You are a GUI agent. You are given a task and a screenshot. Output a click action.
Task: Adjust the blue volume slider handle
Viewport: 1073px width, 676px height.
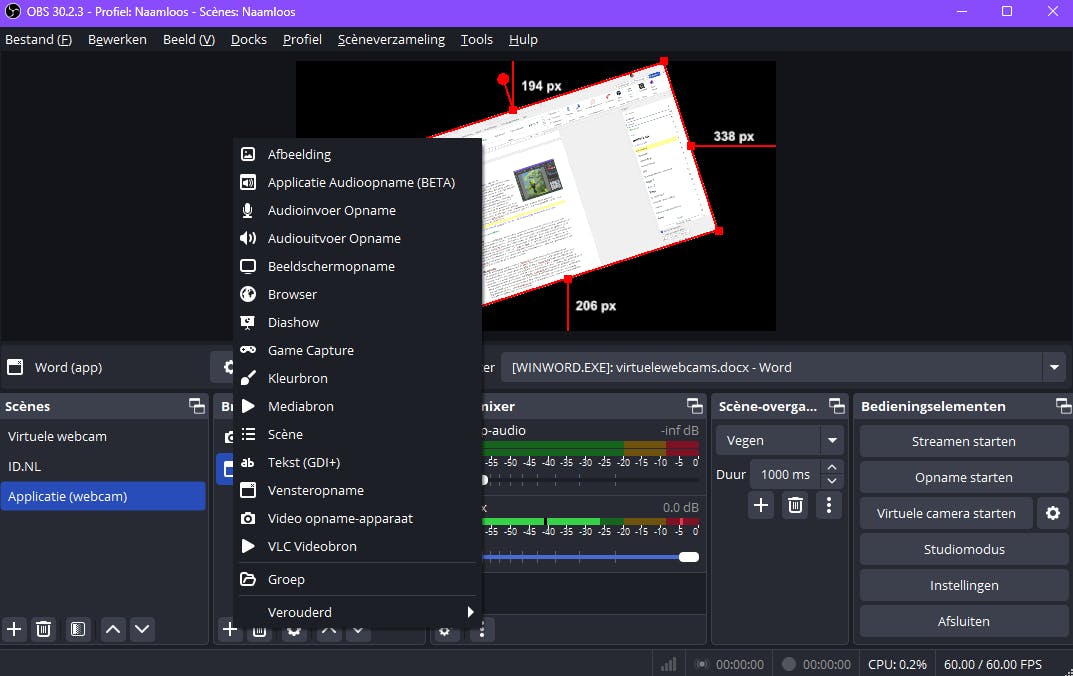(688, 557)
